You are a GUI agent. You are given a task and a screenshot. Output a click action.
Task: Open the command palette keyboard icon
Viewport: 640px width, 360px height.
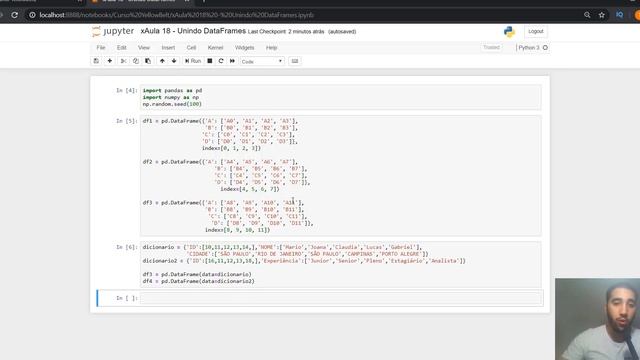[x=295, y=61]
